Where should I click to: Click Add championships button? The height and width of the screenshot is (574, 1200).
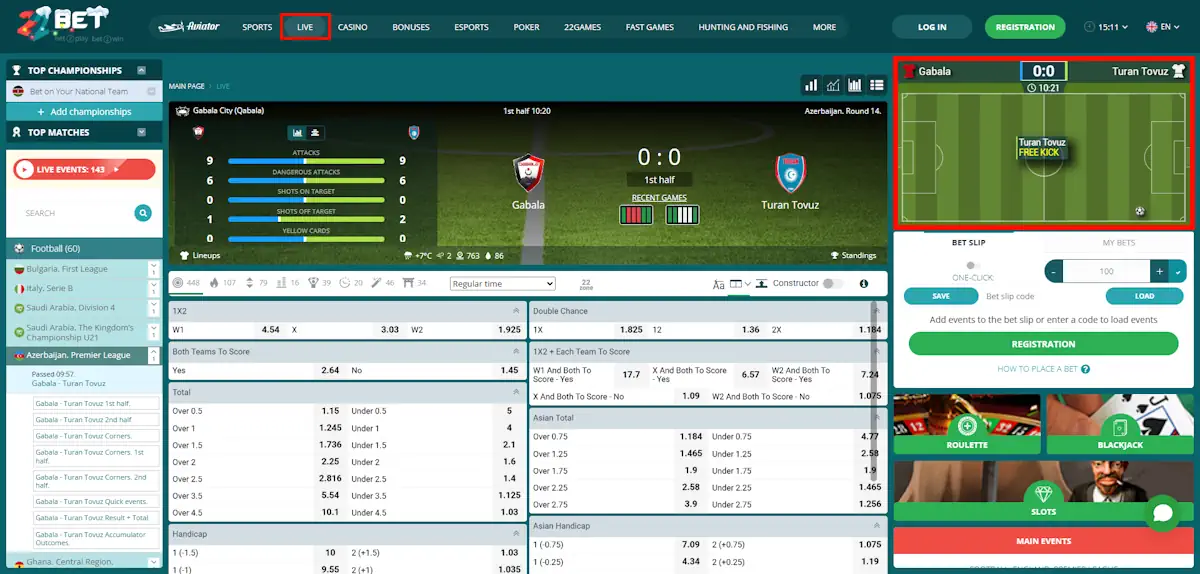tap(85, 112)
